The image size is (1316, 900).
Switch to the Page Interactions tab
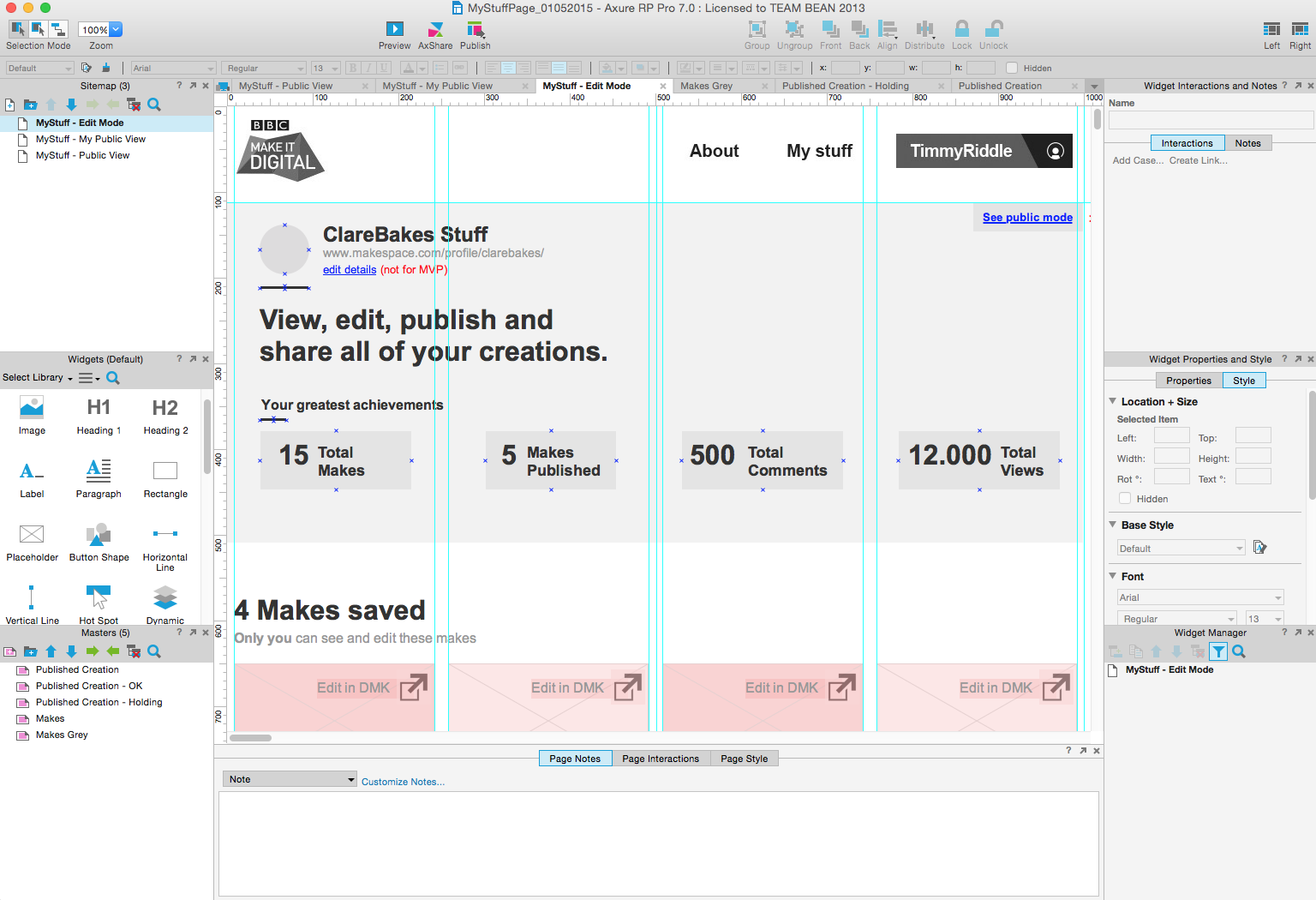click(x=660, y=759)
